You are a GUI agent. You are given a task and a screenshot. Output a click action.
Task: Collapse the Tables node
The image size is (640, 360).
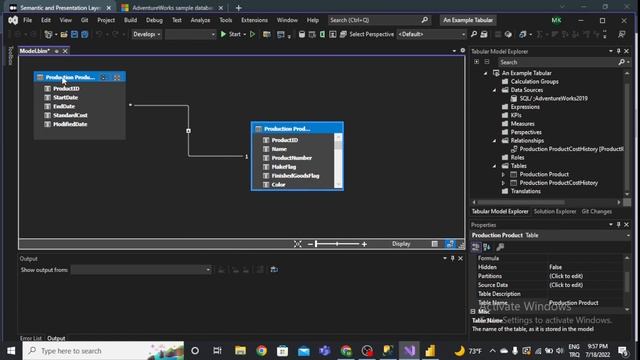[494, 166]
